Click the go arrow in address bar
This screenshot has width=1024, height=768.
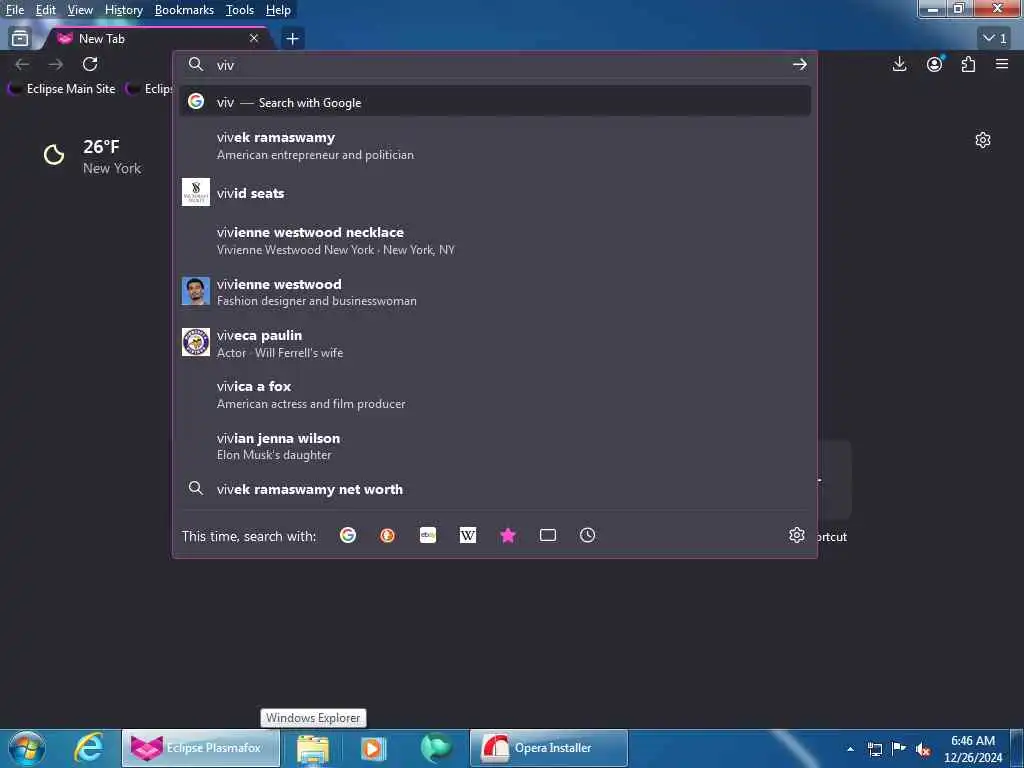pyautogui.click(x=799, y=64)
